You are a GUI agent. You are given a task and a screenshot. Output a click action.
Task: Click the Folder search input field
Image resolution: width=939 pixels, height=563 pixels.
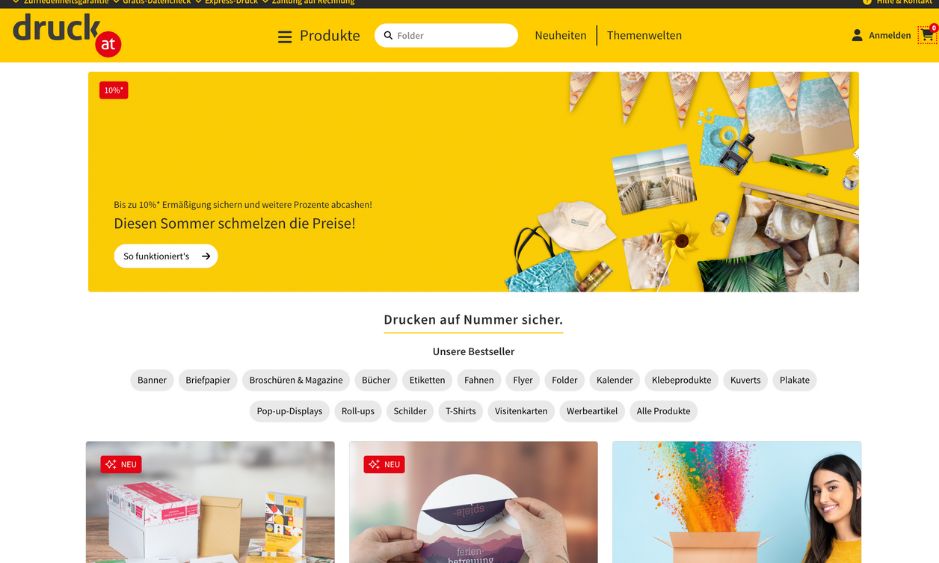446,35
